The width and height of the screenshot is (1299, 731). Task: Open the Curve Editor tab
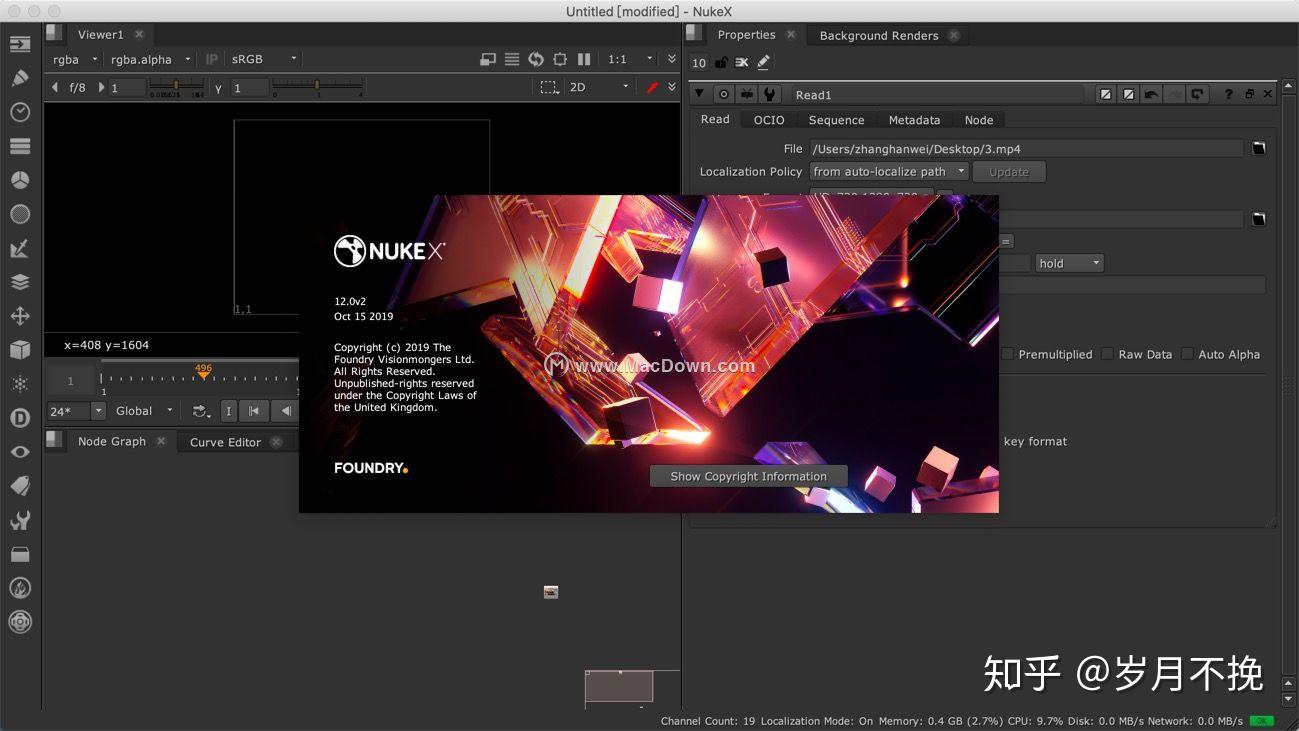(x=225, y=442)
